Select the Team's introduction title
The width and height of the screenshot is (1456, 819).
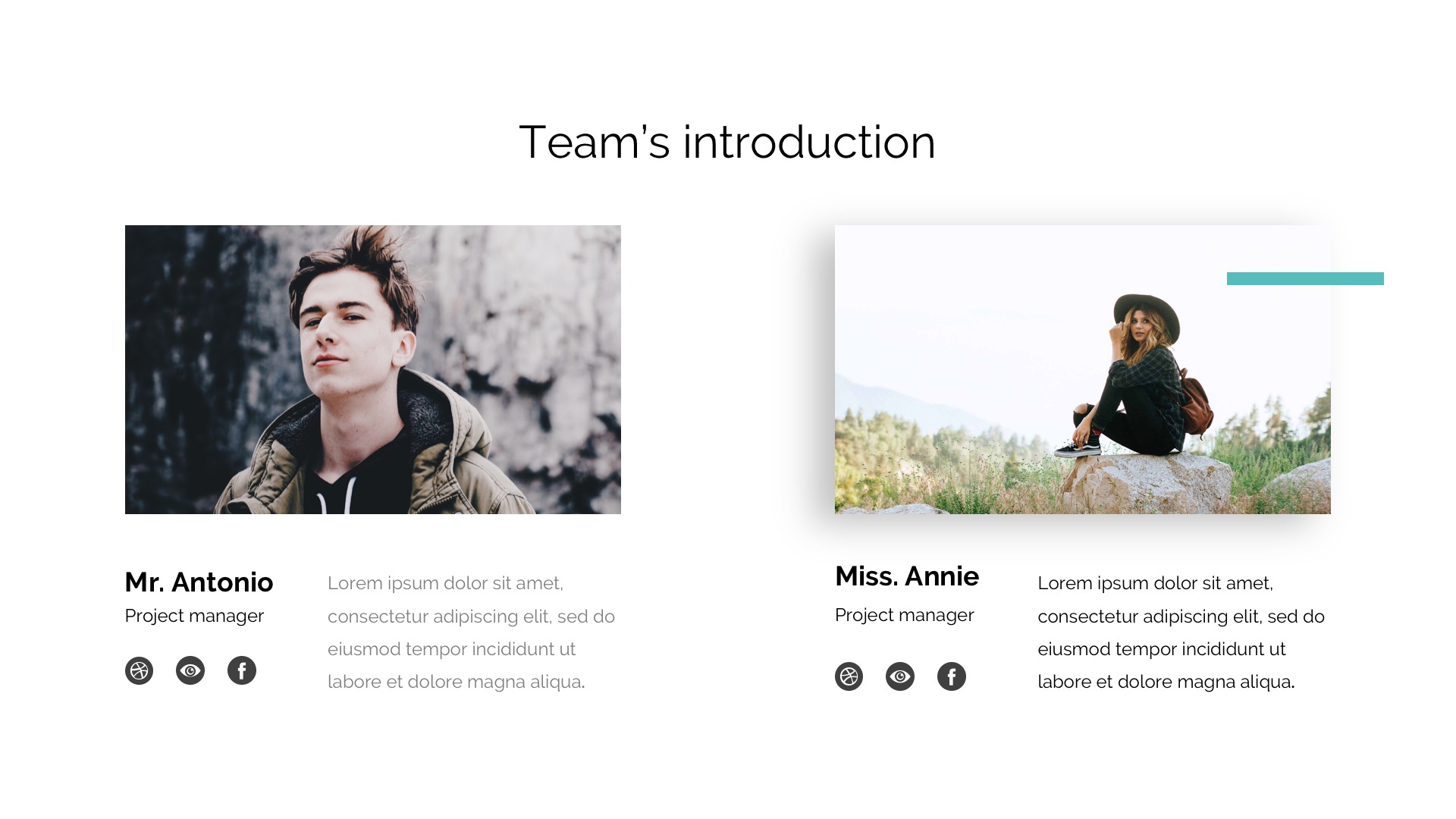click(x=727, y=143)
